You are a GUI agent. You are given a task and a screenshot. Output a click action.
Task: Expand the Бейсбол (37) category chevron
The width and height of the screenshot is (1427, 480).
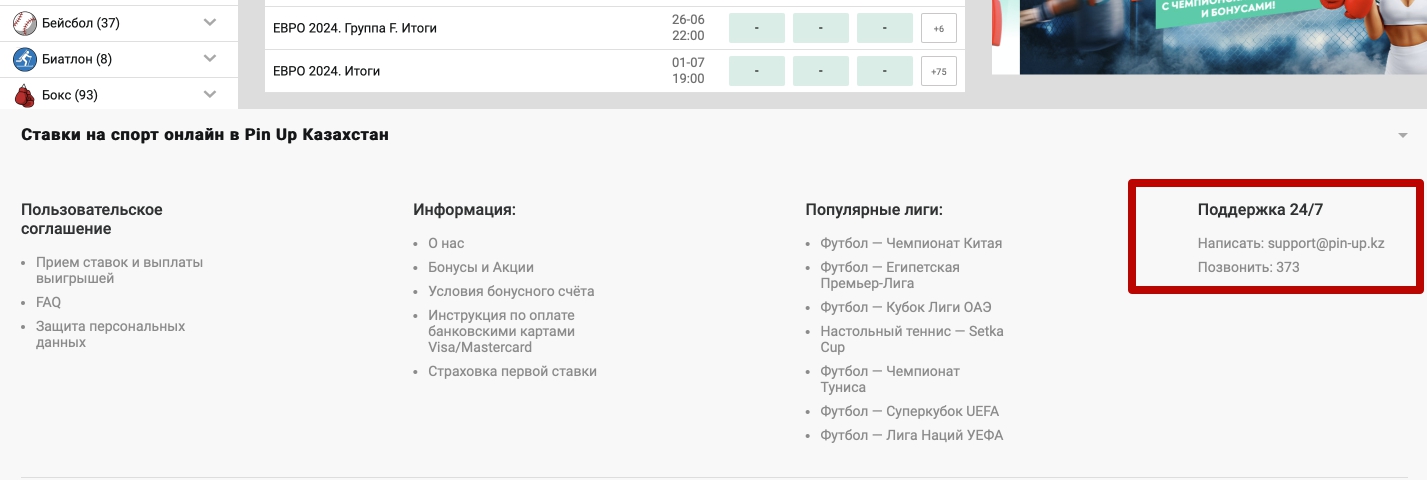point(210,22)
